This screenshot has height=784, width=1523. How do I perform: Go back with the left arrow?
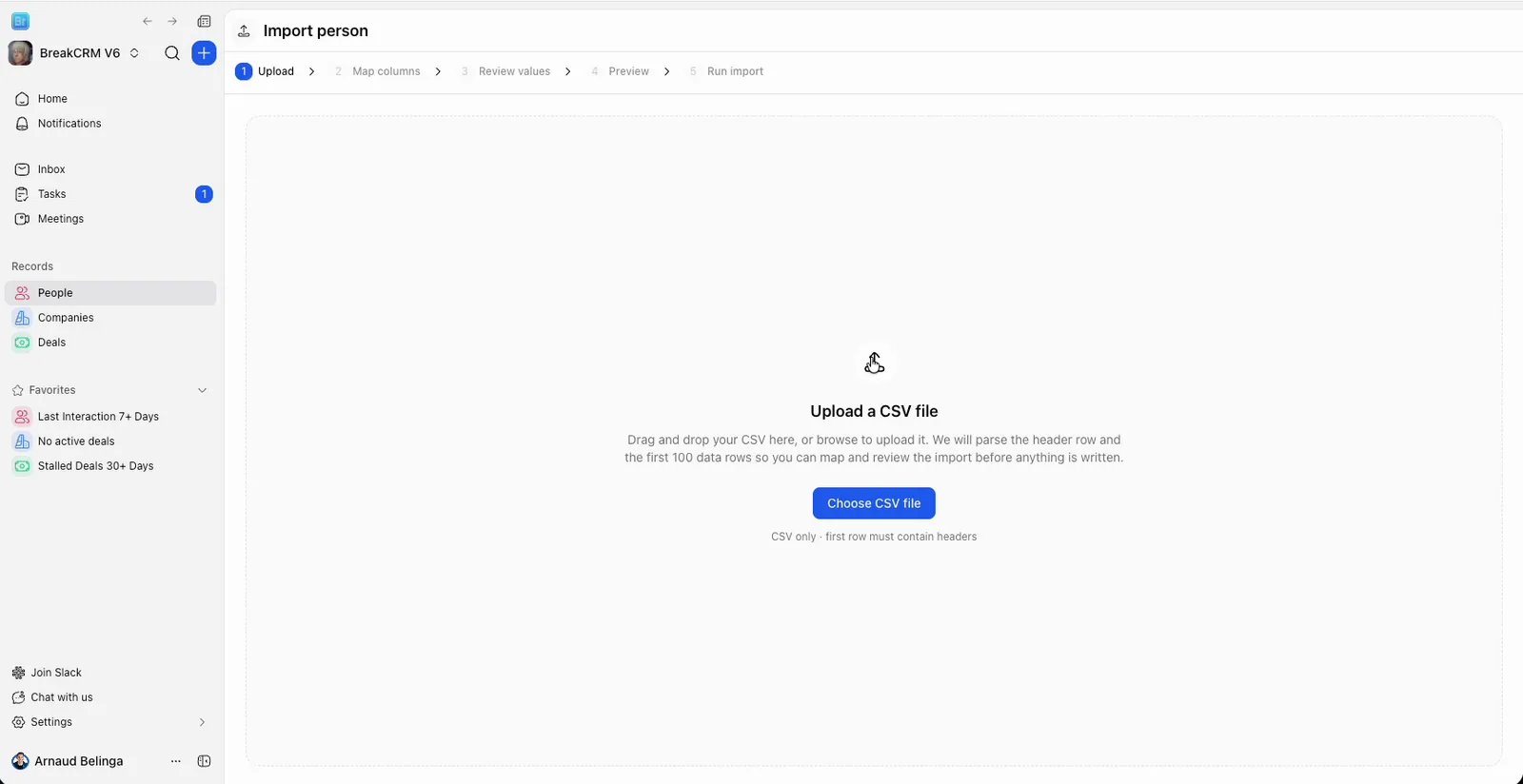148,21
